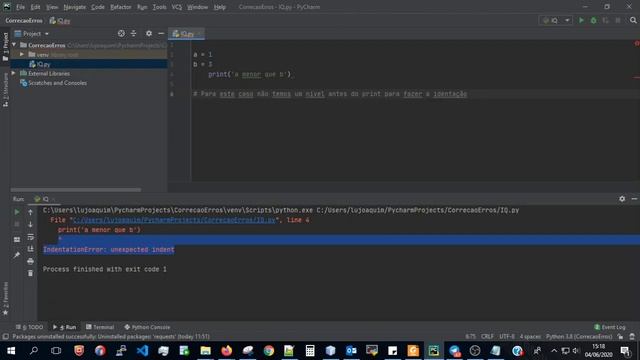Toggle read-only lock icon in status bar
640x360 pixels.
(620, 336)
